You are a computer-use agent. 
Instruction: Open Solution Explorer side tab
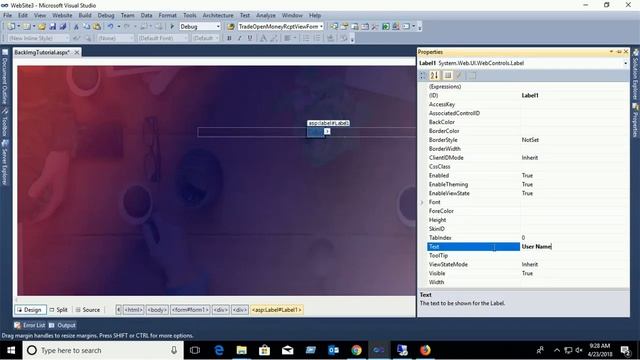tap(636, 74)
